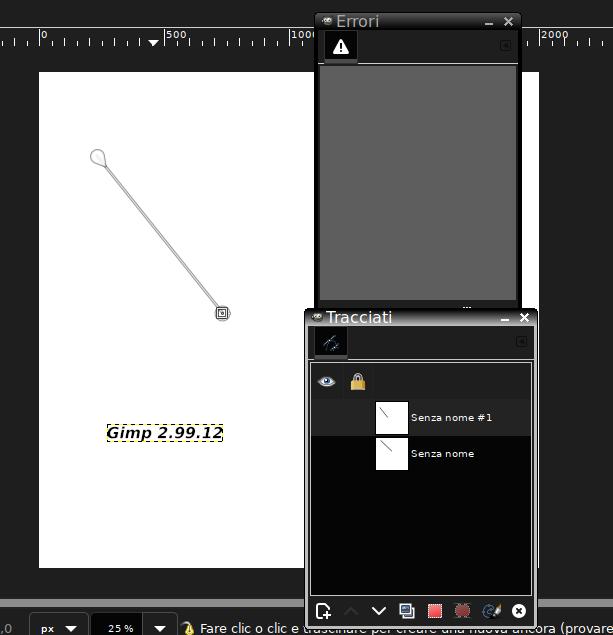The image size is (613, 635).
Task: Raise the selected path in the list
Action: [x=351, y=611]
